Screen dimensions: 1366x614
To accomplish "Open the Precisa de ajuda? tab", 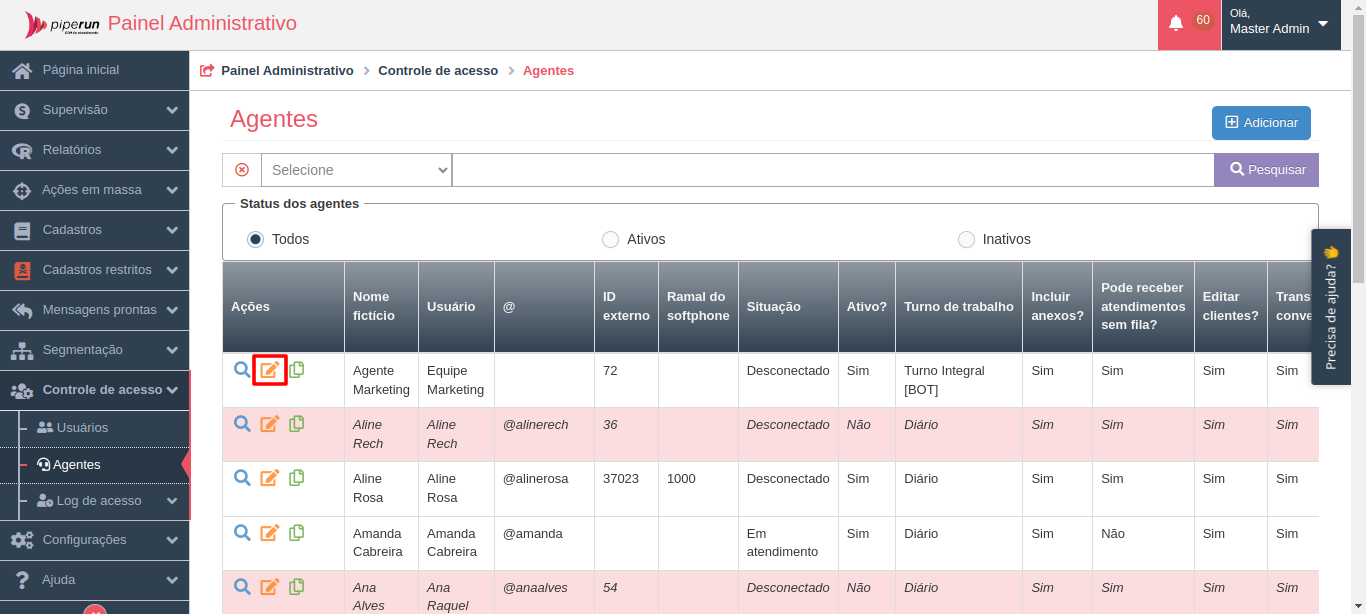I will pyautogui.click(x=1331, y=307).
